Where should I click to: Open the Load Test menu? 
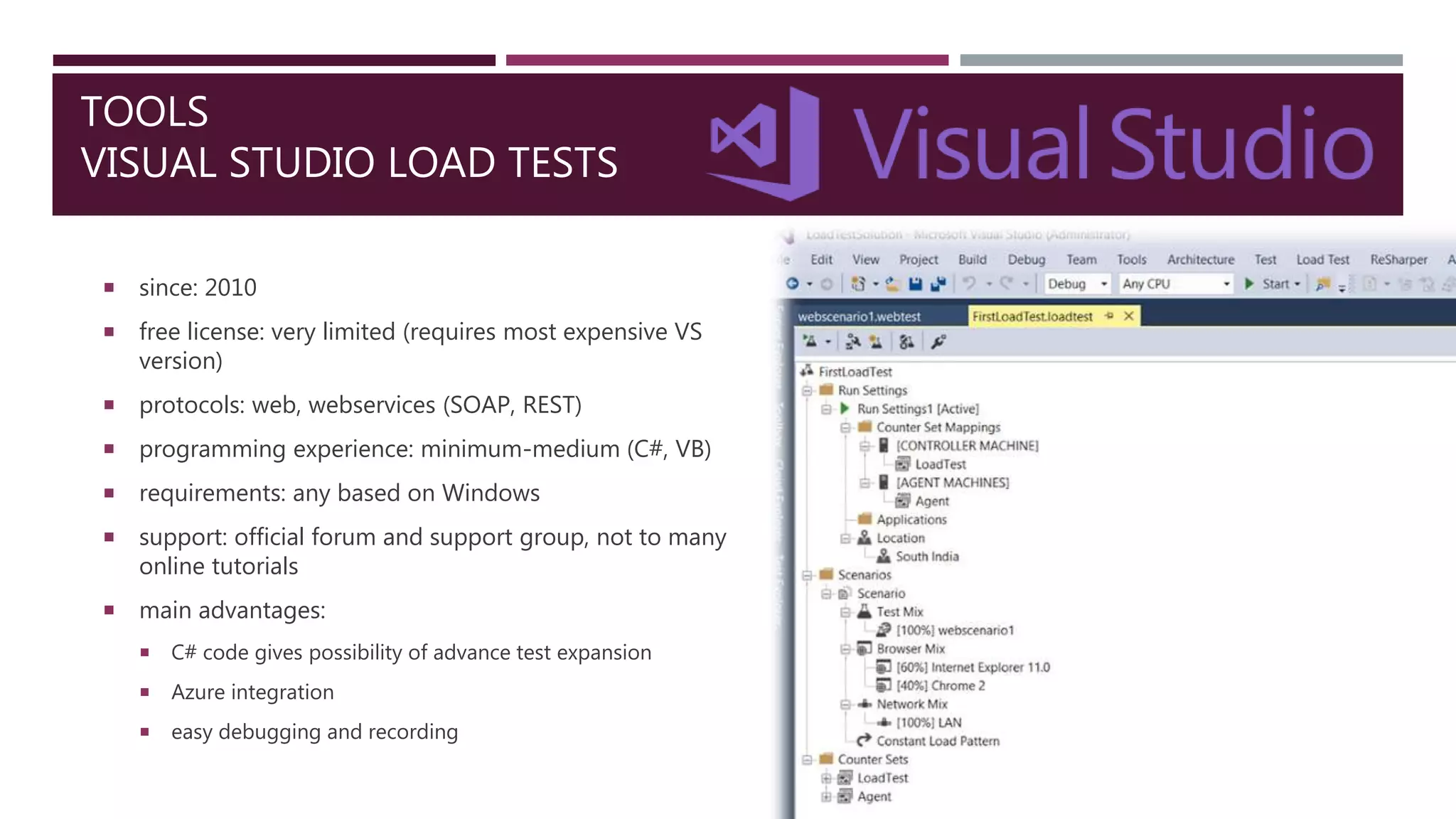(1322, 259)
